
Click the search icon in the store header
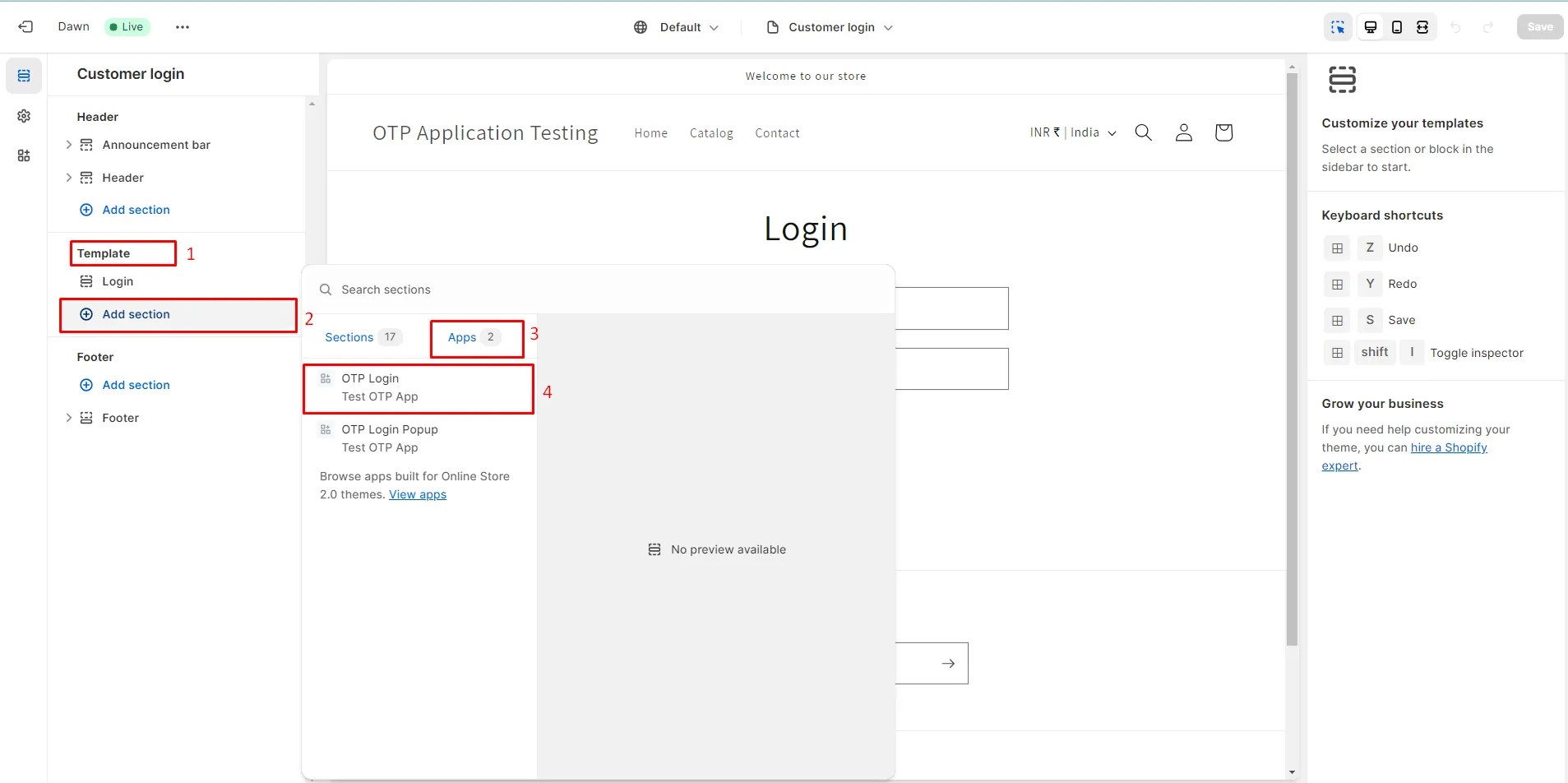click(x=1144, y=132)
